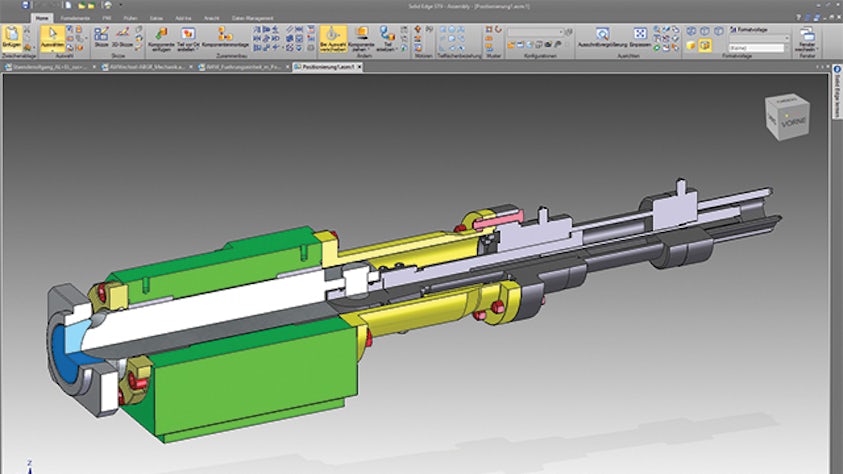Close the second document tab starting with AMWechsel

pos(190,67)
